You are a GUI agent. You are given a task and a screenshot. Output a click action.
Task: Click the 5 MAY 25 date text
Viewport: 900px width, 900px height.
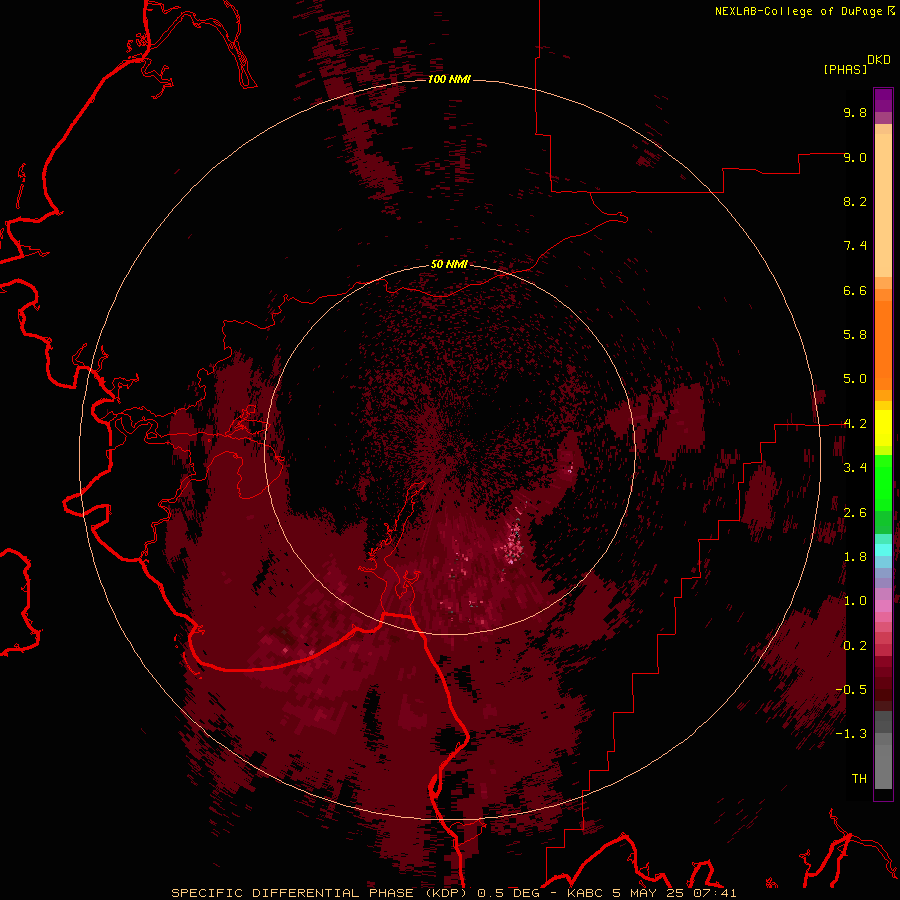[x=649, y=893]
